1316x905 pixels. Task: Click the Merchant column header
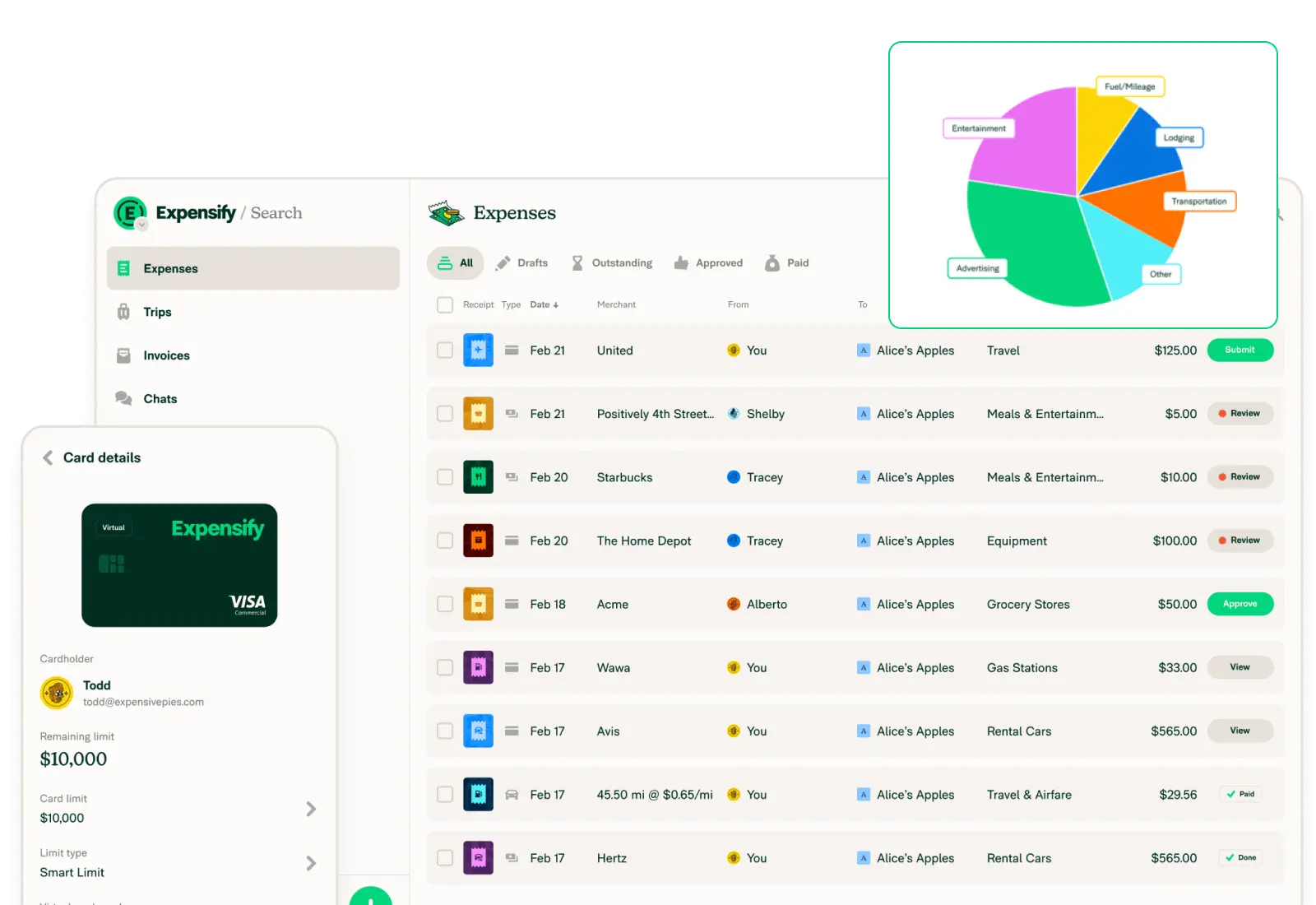pos(616,304)
